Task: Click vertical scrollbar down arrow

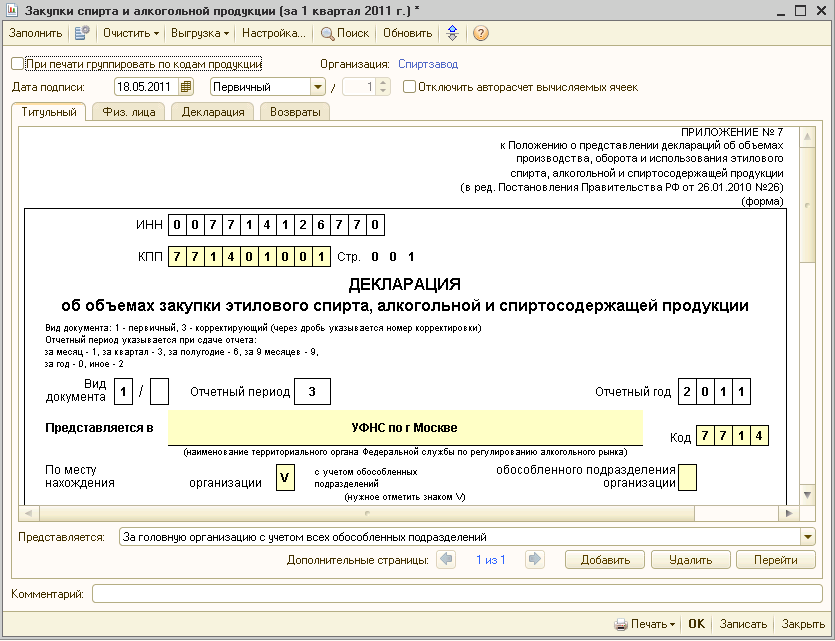Action: pyautogui.click(x=807, y=495)
